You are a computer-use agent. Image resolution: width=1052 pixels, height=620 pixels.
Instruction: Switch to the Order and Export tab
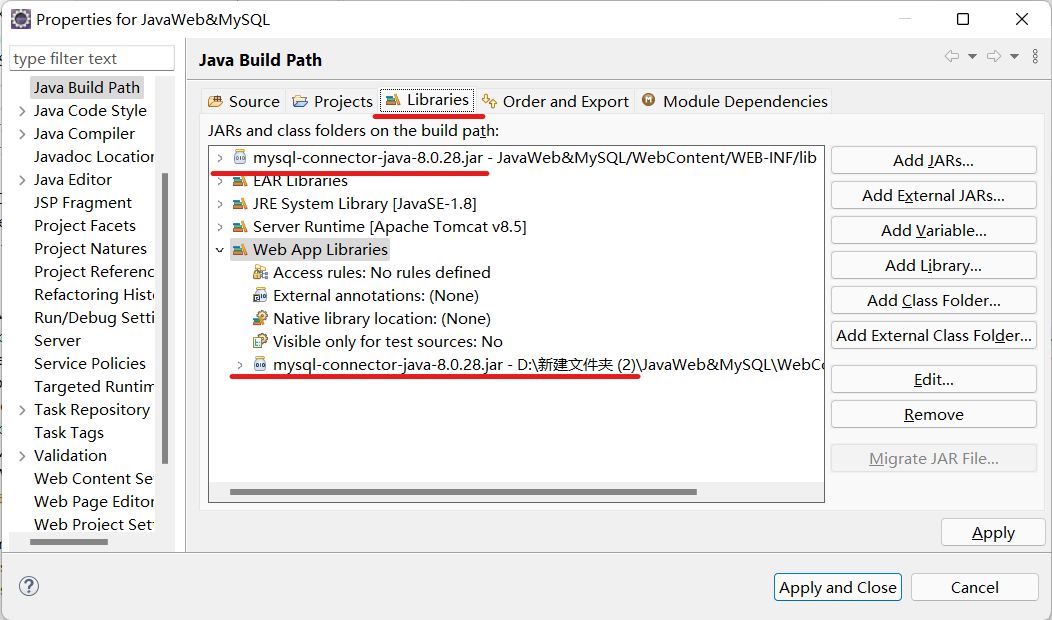[x=555, y=101]
